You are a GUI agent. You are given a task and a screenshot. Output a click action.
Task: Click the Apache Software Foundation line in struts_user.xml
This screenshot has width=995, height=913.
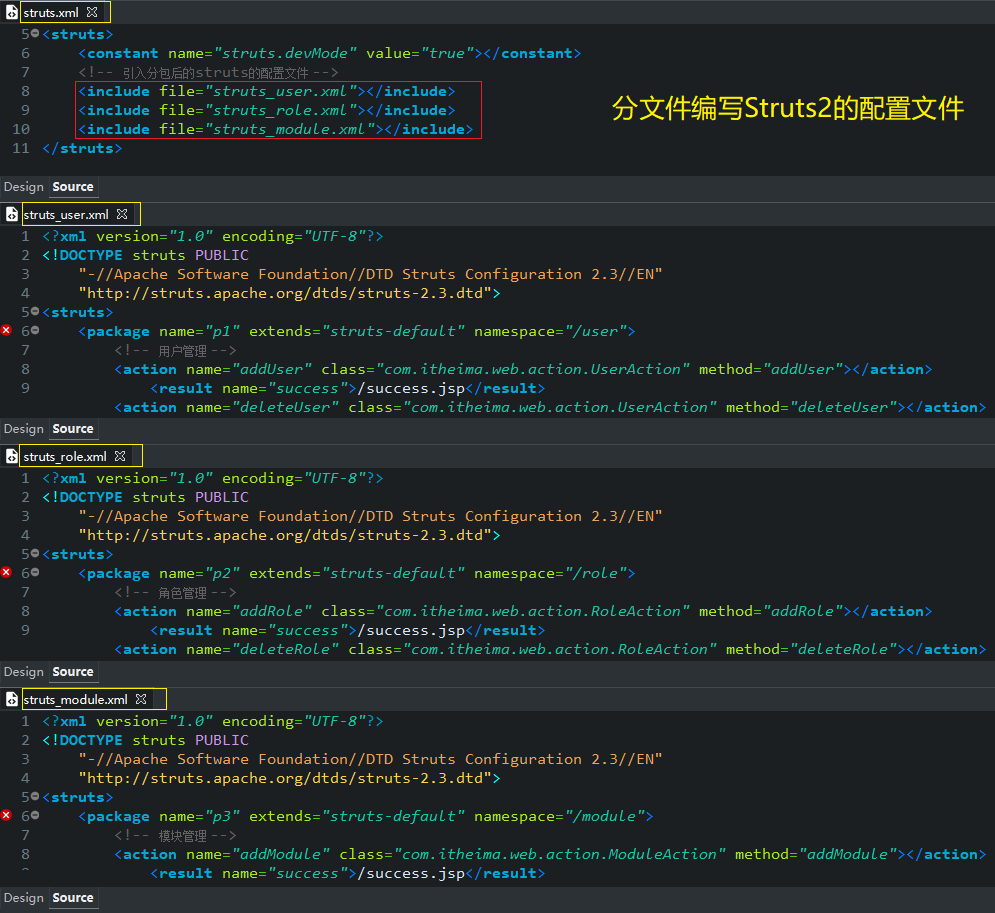tap(371, 274)
